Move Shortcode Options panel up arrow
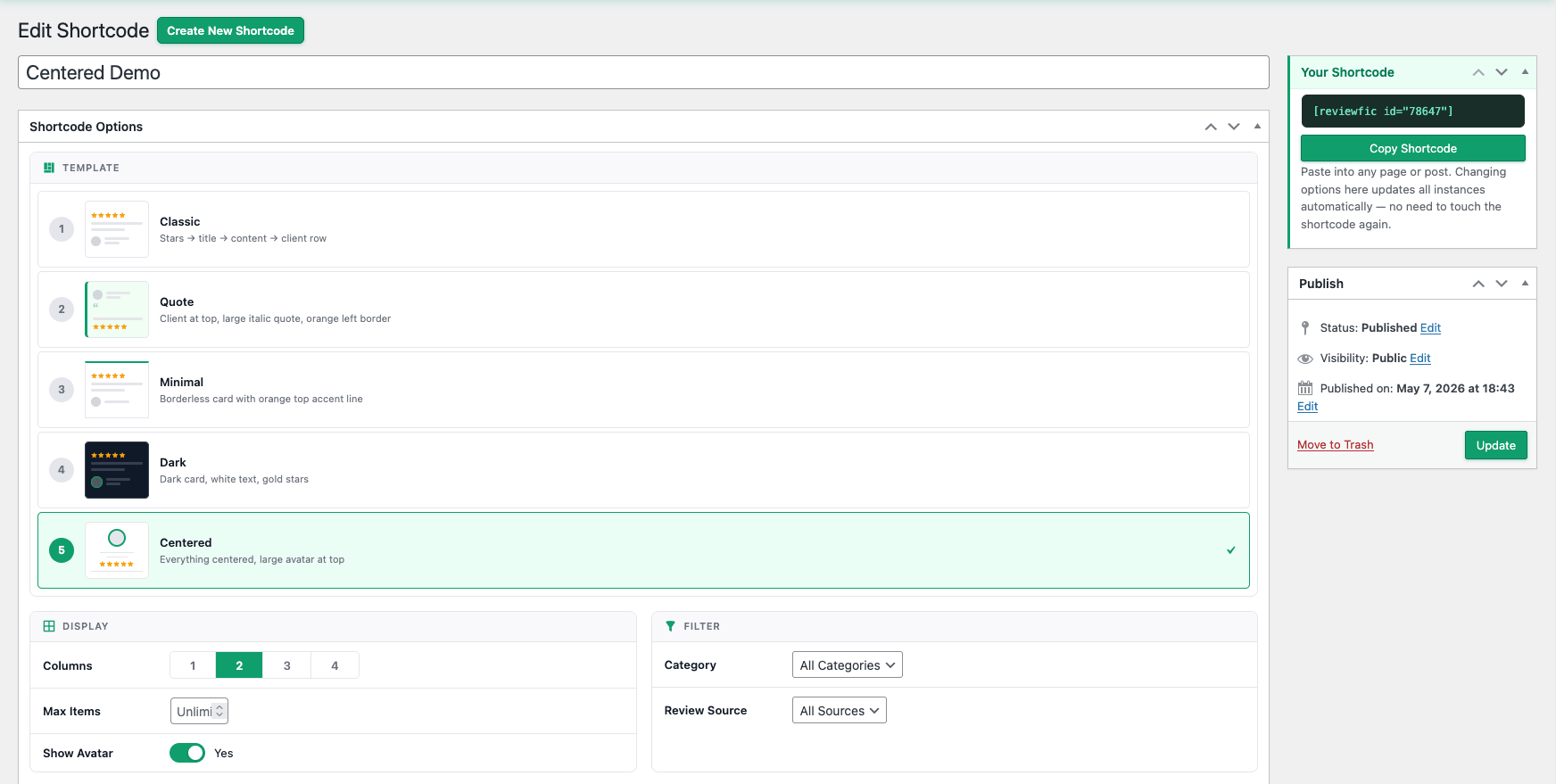The width and height of the screenshot is (1556, 784). click(x=1211, y=127)
